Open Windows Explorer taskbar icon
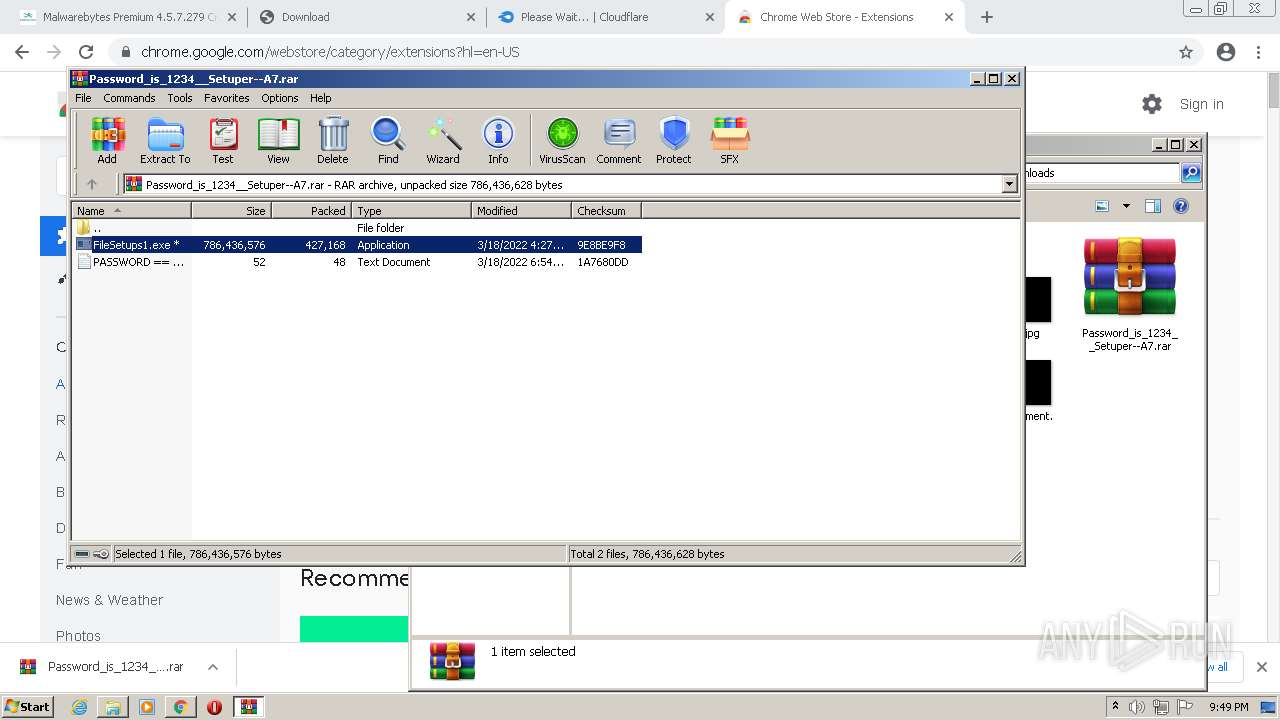 (113, 707)
